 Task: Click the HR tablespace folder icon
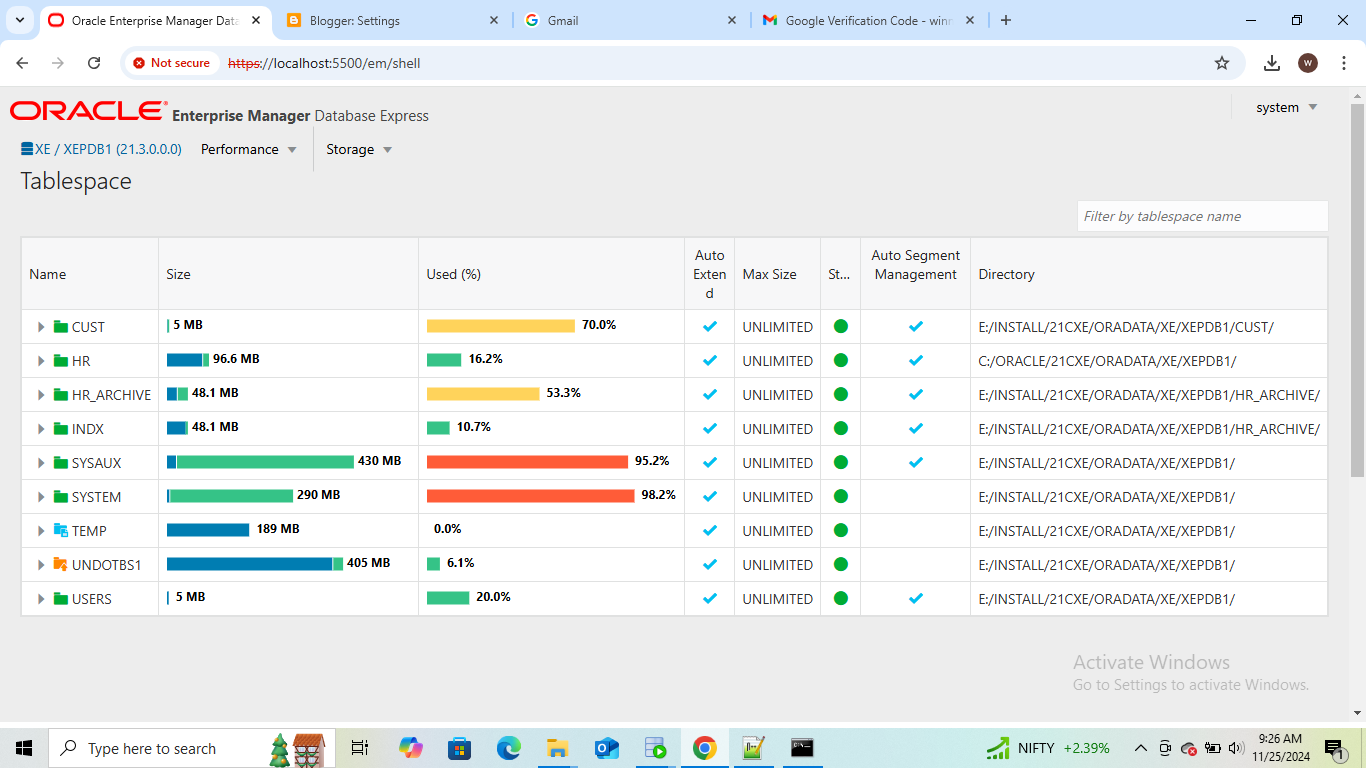click(60, 361)
